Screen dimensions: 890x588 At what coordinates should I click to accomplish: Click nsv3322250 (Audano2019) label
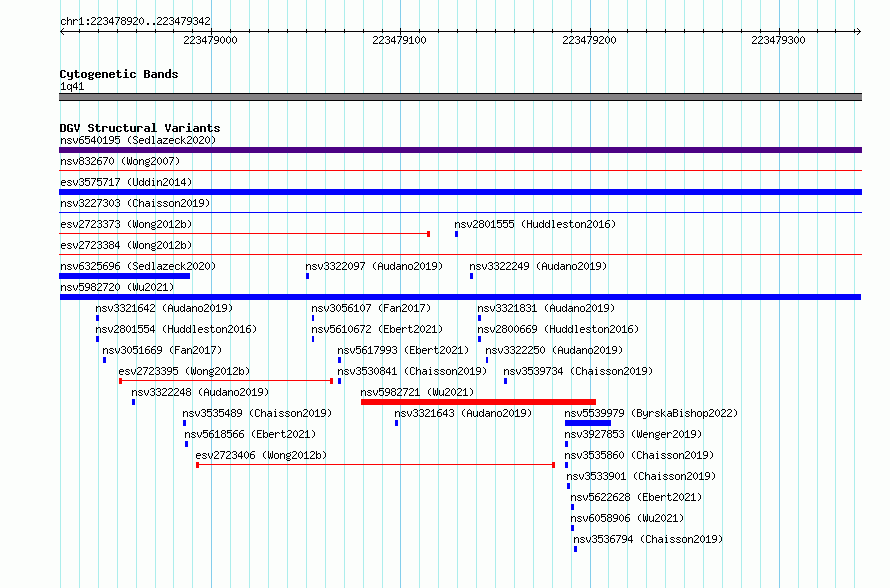coord(554,350)
